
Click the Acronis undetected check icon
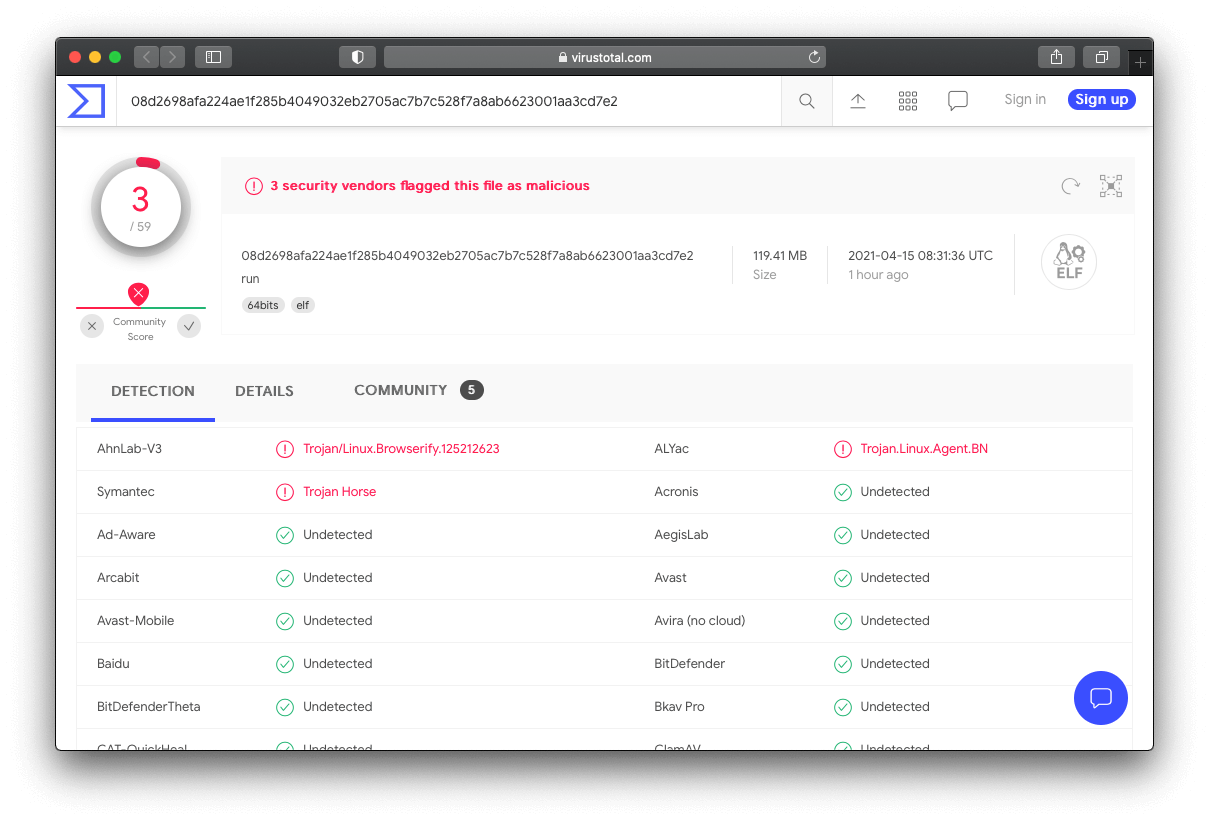click(x=843, y=492)
